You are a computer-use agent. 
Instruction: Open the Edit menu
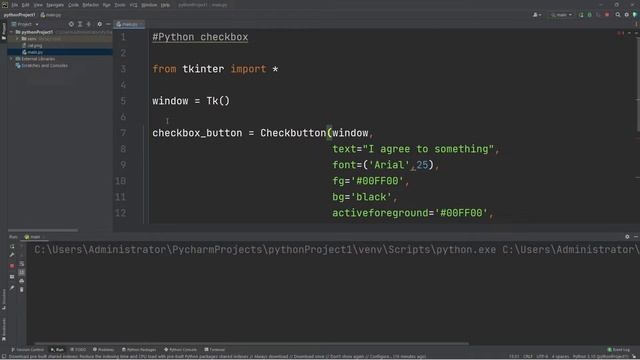pos(25,5)
